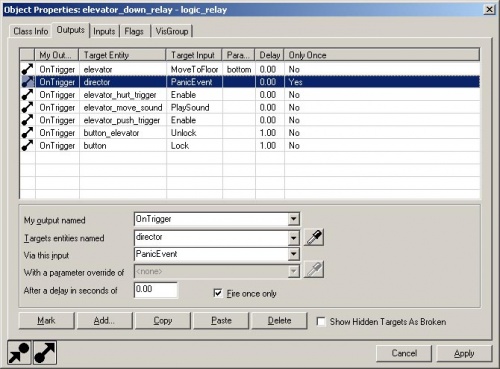This screenshot has width=500, height=369.
Task: Click the director cell in highlighted row
Action: [x=122, y=82]
